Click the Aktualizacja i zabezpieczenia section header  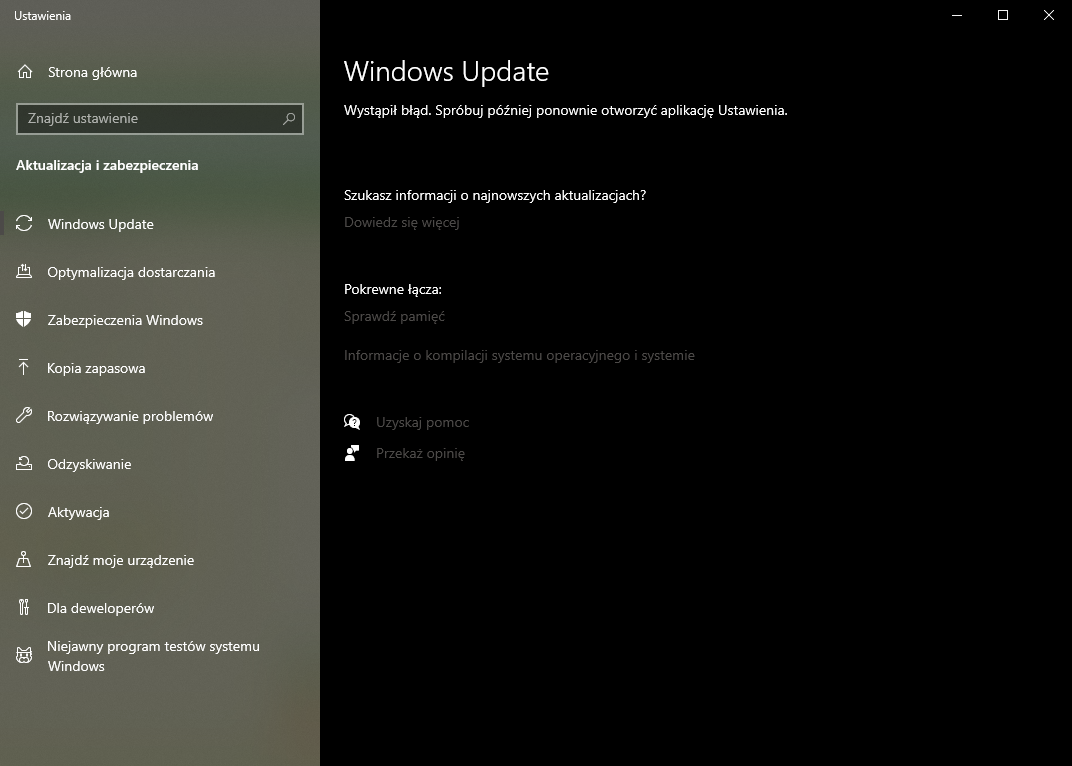point(107,165)
